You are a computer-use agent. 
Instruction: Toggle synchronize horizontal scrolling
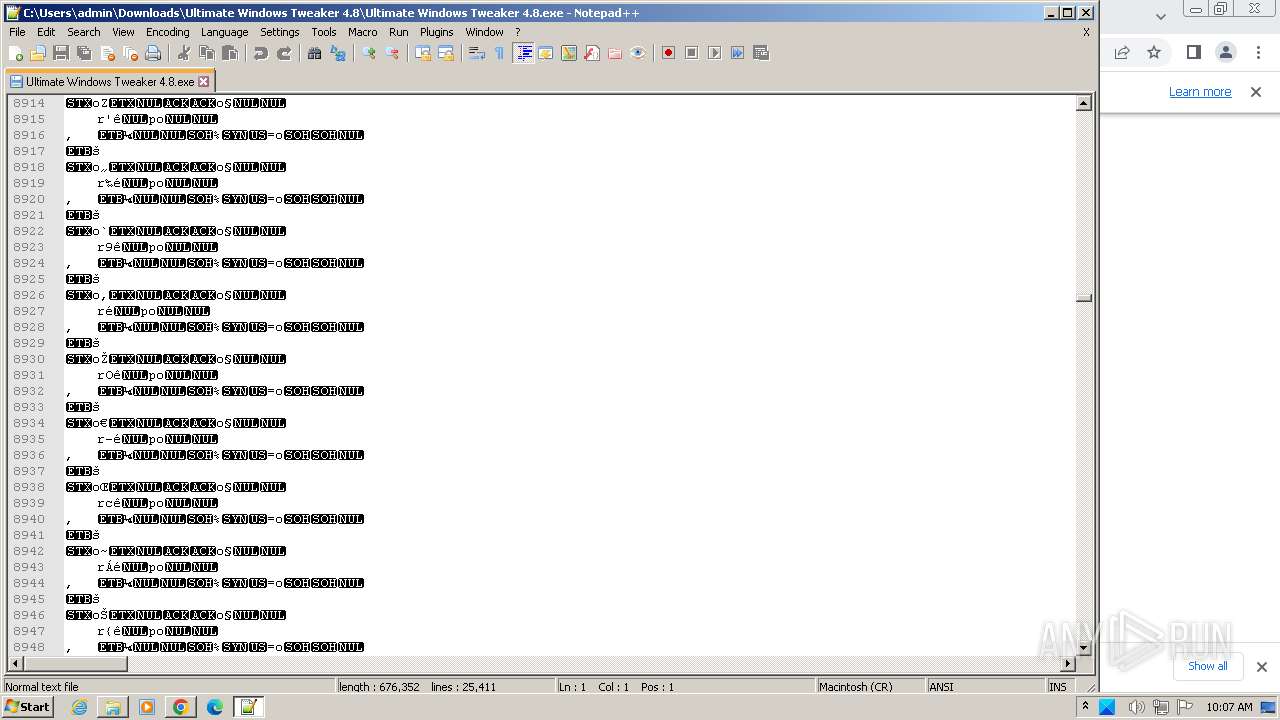[446, 53]
